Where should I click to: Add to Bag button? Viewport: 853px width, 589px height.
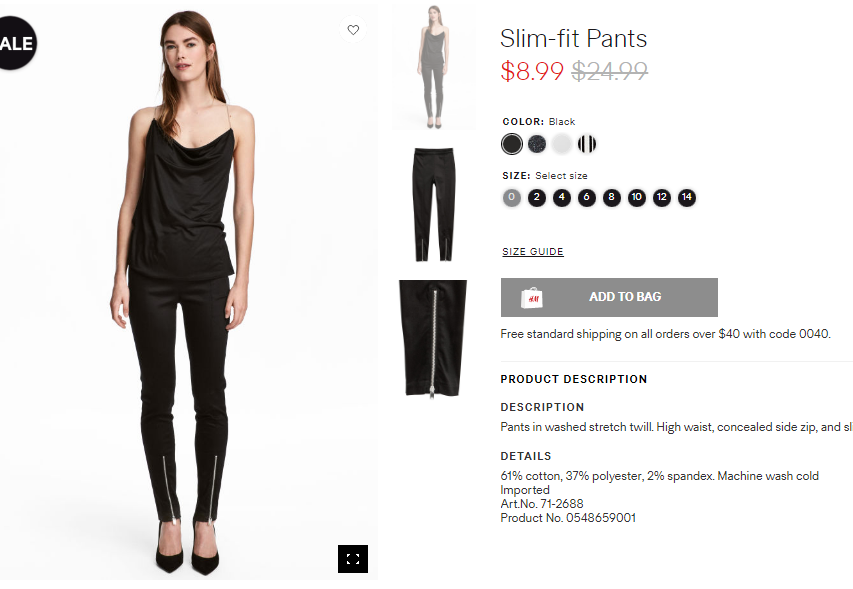[x=609, y=297]
